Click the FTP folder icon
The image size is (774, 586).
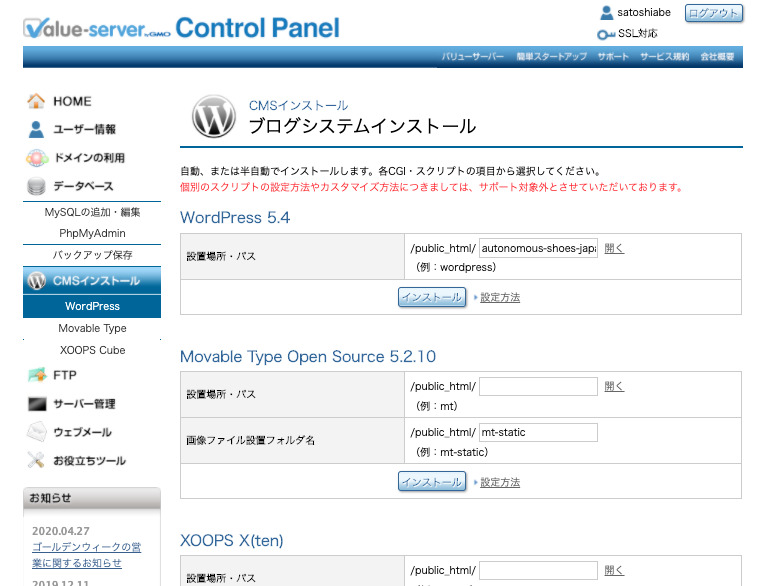(x=36, y=375)
